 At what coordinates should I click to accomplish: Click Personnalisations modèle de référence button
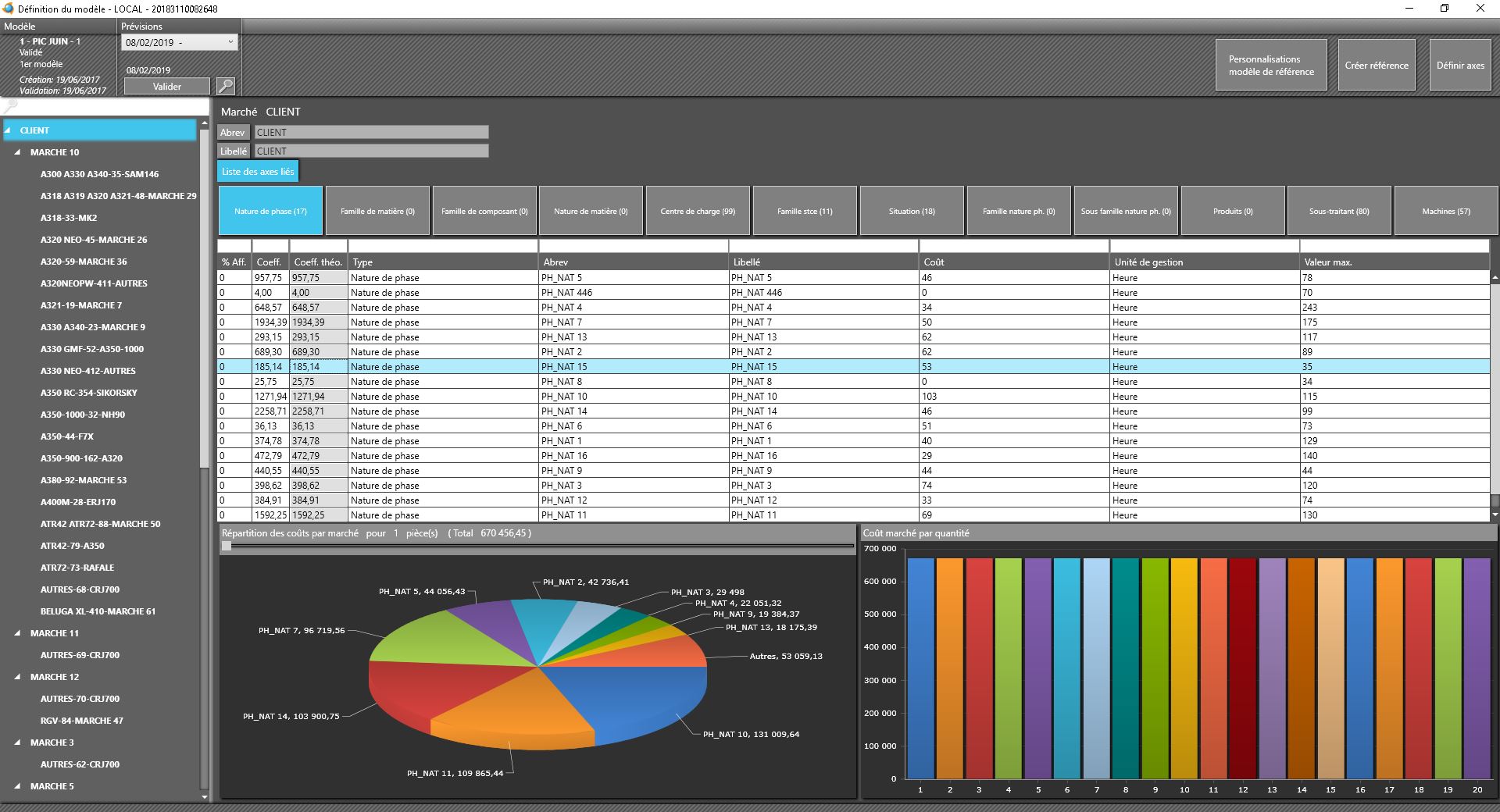[x=1271, y=66]
